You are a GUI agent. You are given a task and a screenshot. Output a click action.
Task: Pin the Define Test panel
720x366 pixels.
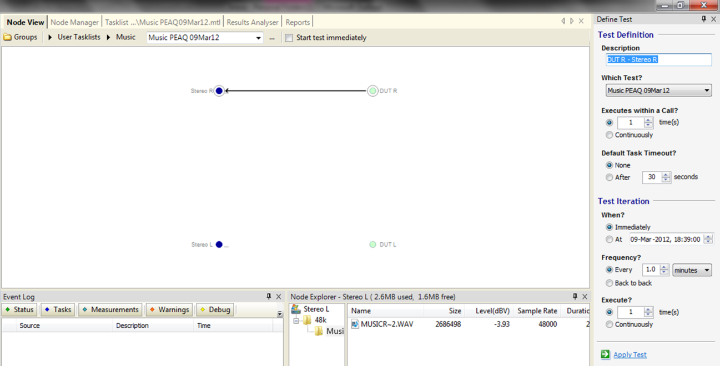click(704, 19)
